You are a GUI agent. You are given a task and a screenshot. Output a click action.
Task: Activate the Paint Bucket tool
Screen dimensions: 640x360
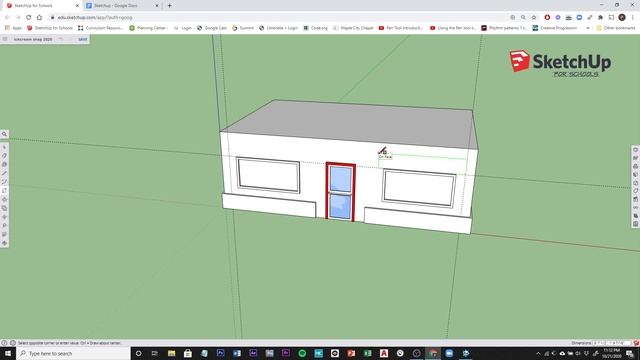(x=4, y=164)
